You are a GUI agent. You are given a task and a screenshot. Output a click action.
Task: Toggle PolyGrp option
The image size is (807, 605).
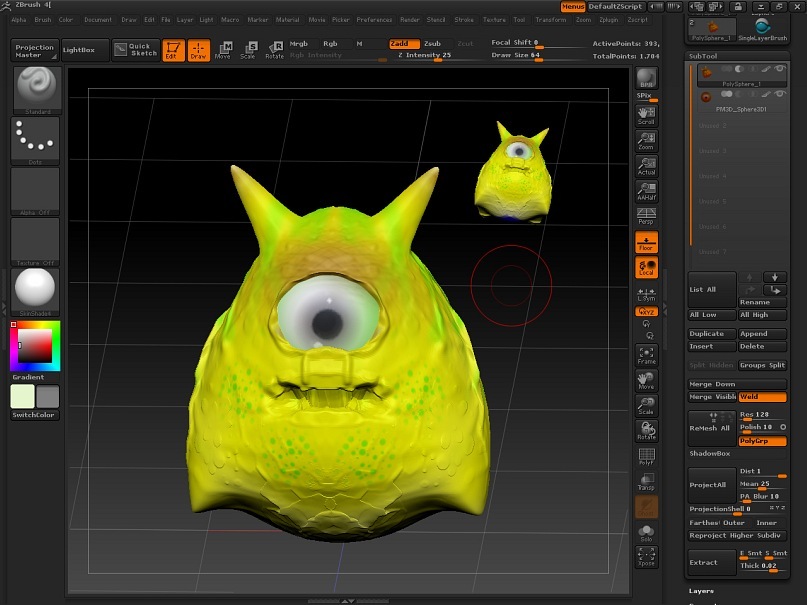(x=762, y=441)
